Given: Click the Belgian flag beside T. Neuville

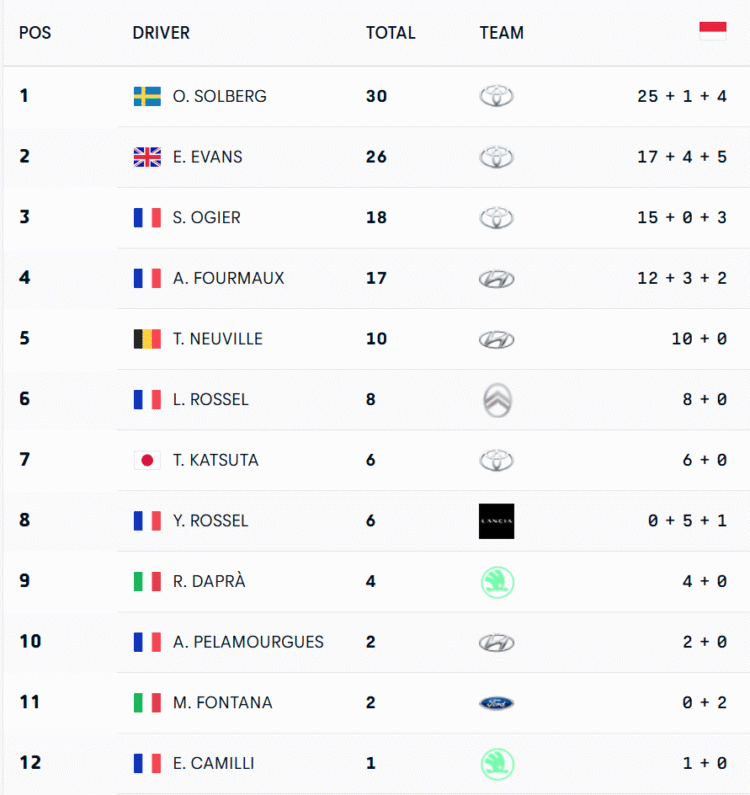Looking at the screenshot, I should pos(147,339).
